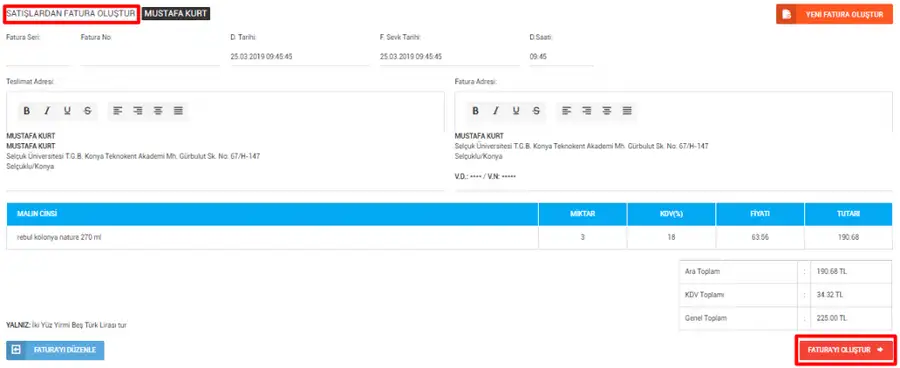Center align in Fatura Adresi editor
The width and height of the screenshot is (900, 368).
607,111
